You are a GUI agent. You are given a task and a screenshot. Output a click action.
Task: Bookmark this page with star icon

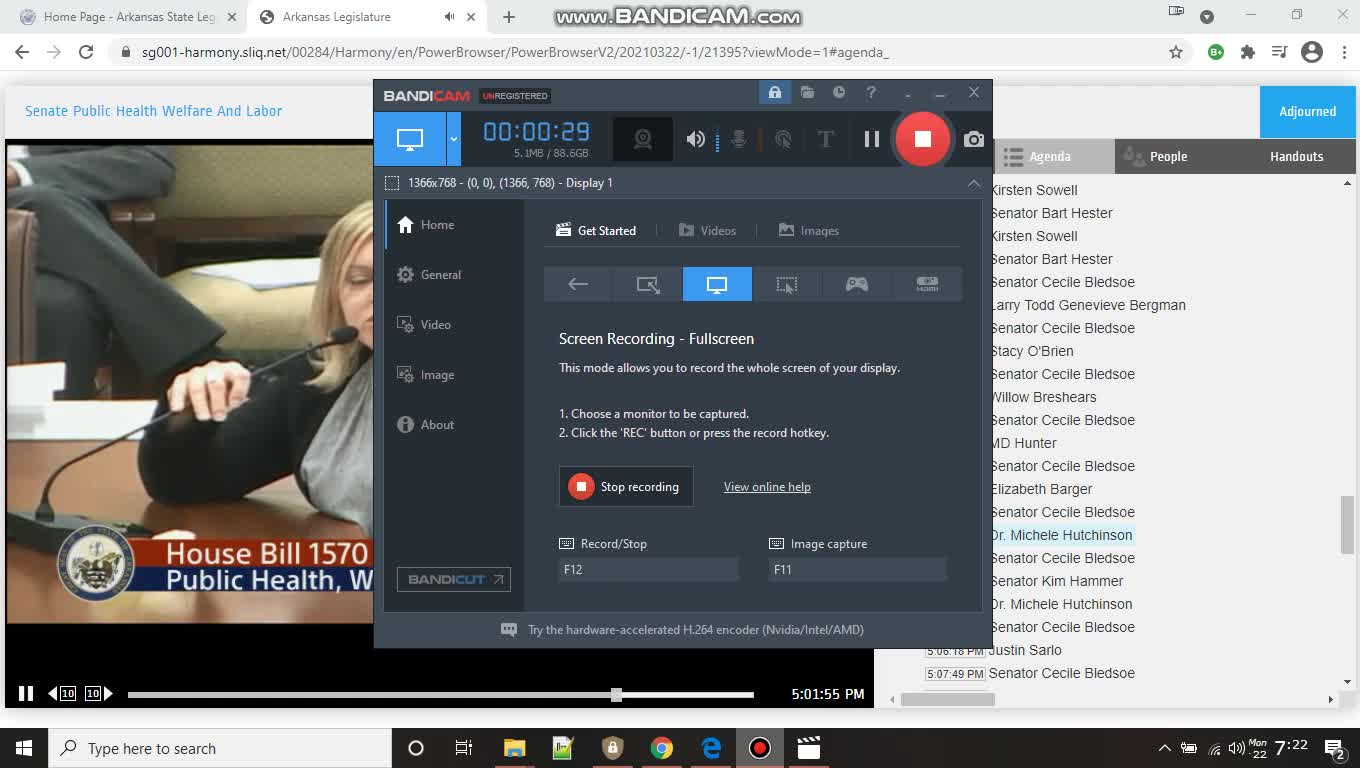pos(1176,52)
